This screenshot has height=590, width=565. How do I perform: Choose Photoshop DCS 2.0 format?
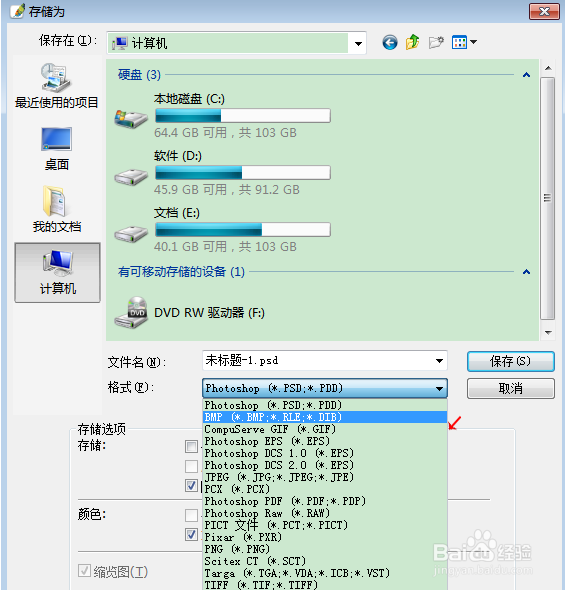click(x=325, y=465)
